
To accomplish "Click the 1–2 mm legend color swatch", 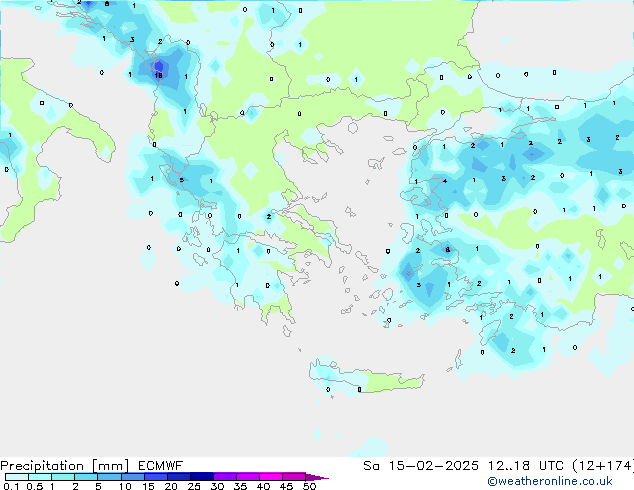I will pos(63,477).
